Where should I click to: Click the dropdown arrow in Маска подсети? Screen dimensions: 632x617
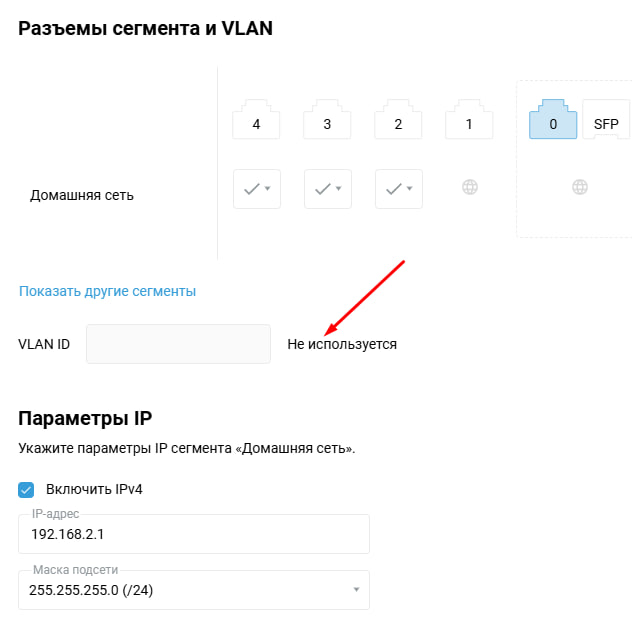coord(356,590)
